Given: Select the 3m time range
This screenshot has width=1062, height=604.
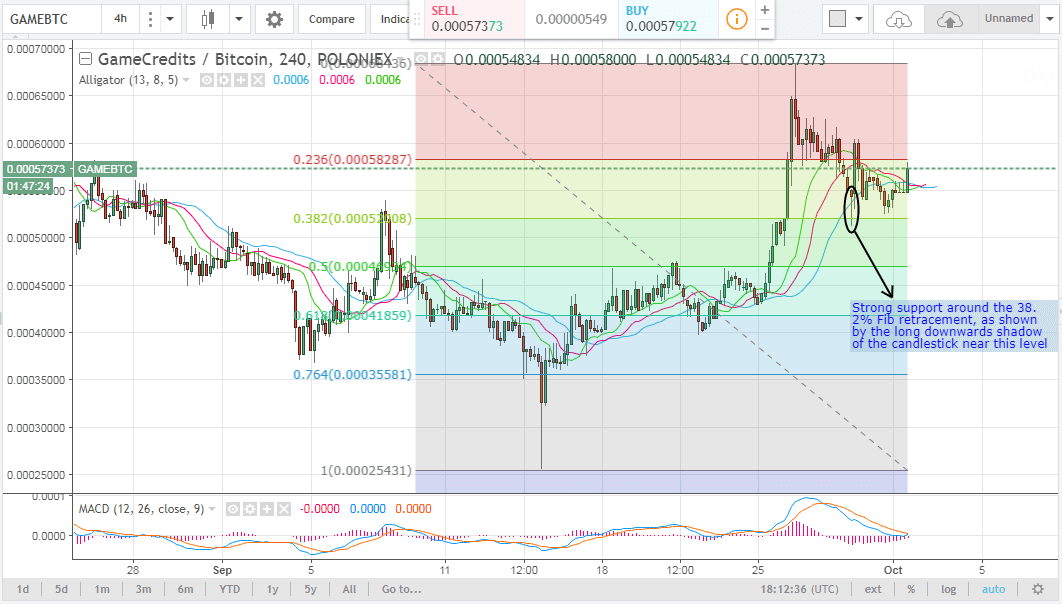Looking at the screenshot, I should click(144, 589).
